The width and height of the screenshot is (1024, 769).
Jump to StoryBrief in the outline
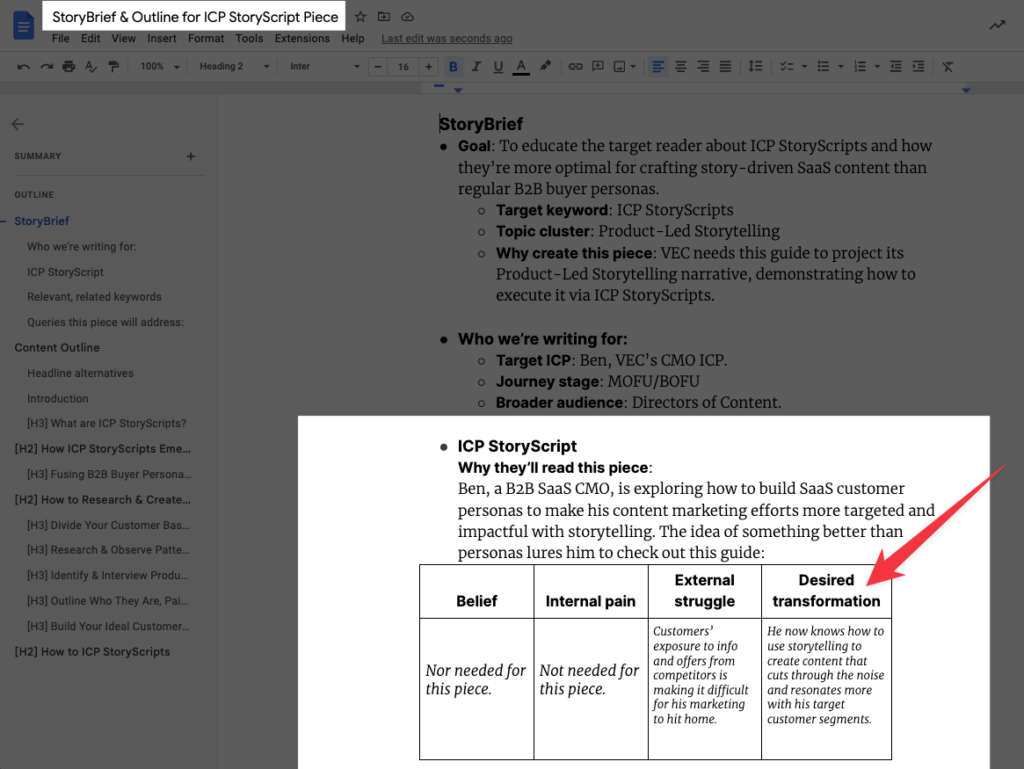point(42,221)
